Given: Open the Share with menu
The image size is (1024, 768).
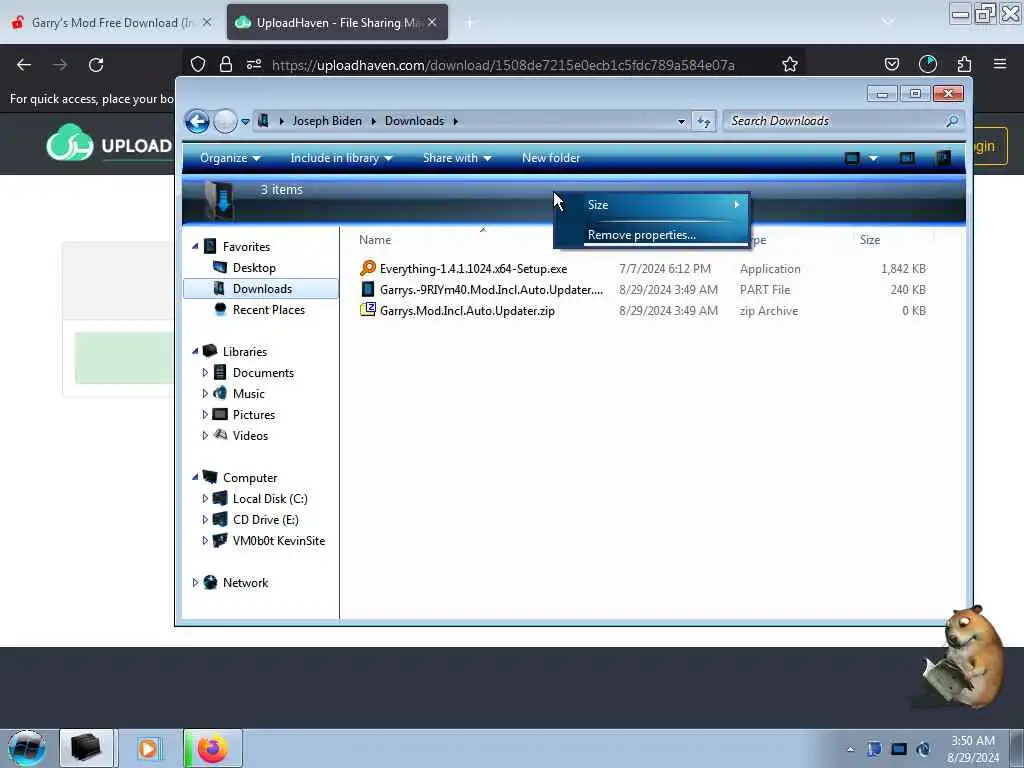Looking at the screenshot, I should point(456,158).
